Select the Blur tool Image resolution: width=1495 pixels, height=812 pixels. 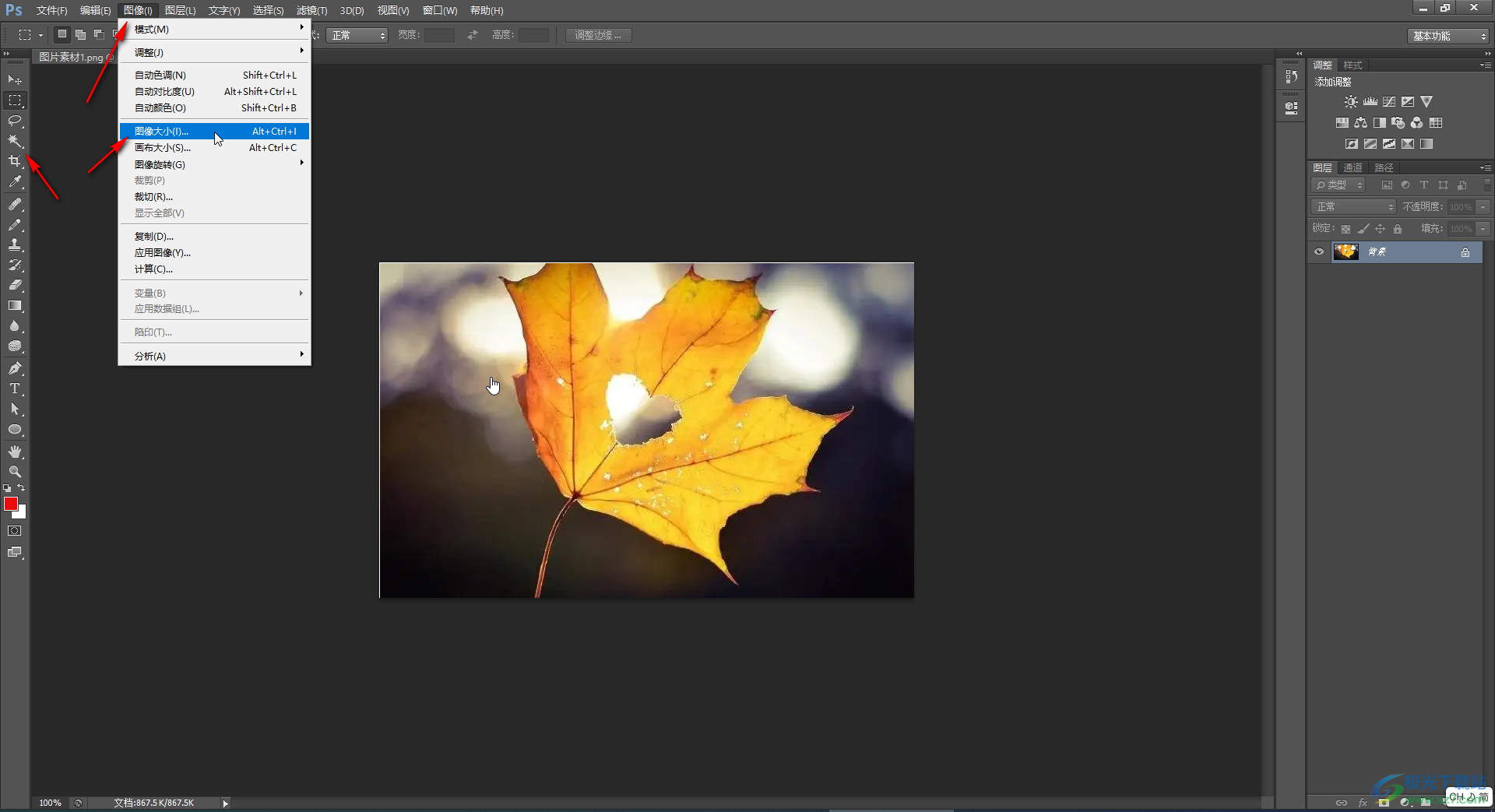(x=15, y=326)
